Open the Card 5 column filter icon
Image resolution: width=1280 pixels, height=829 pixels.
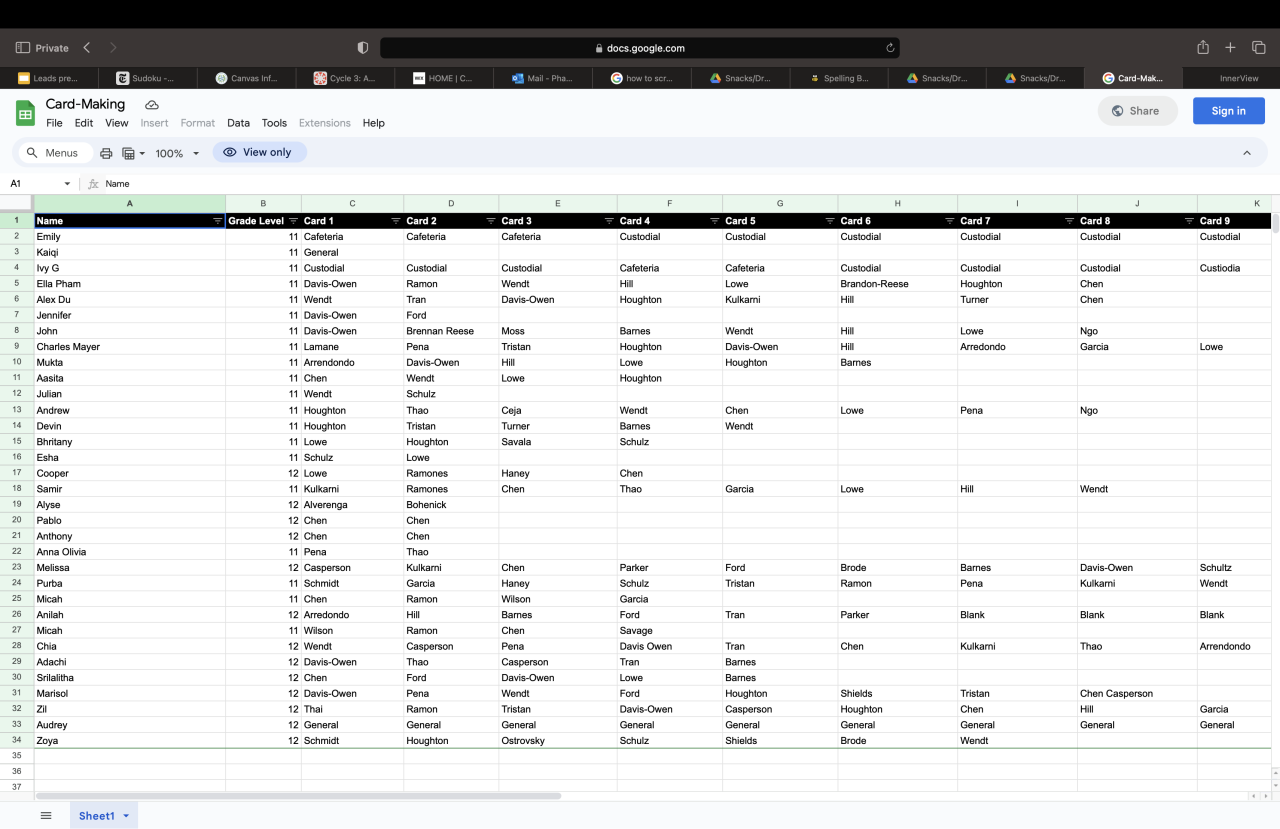[830, 221]
